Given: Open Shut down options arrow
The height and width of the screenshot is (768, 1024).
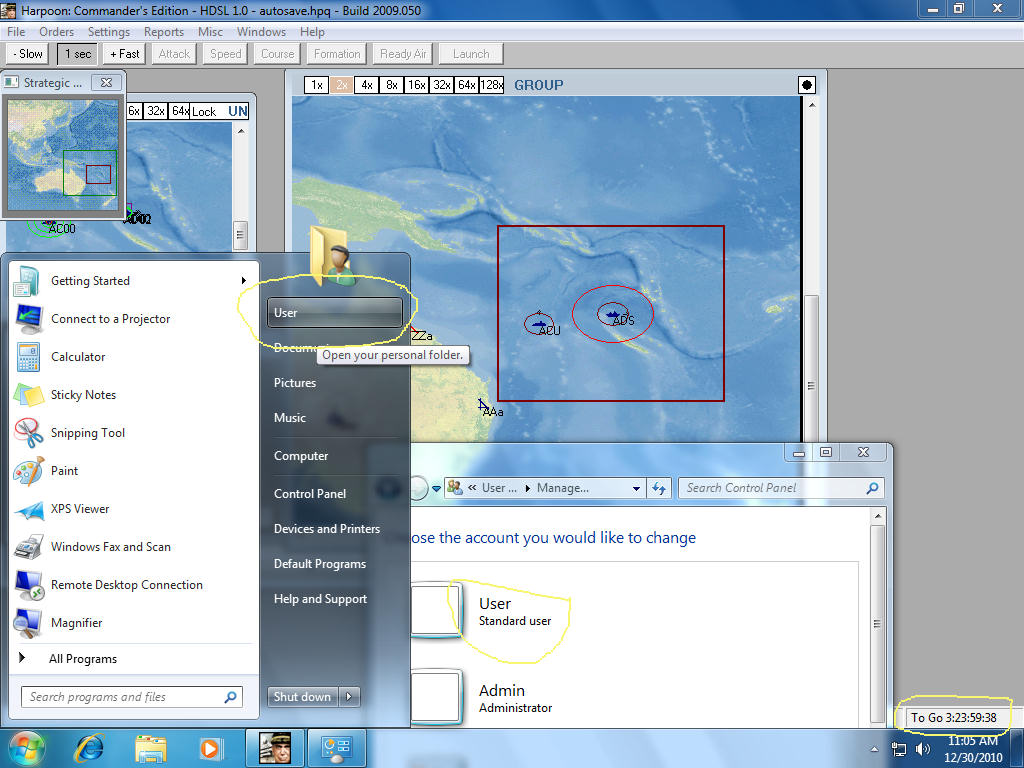Looking at the screenshot, I should [x=349, y=697].
